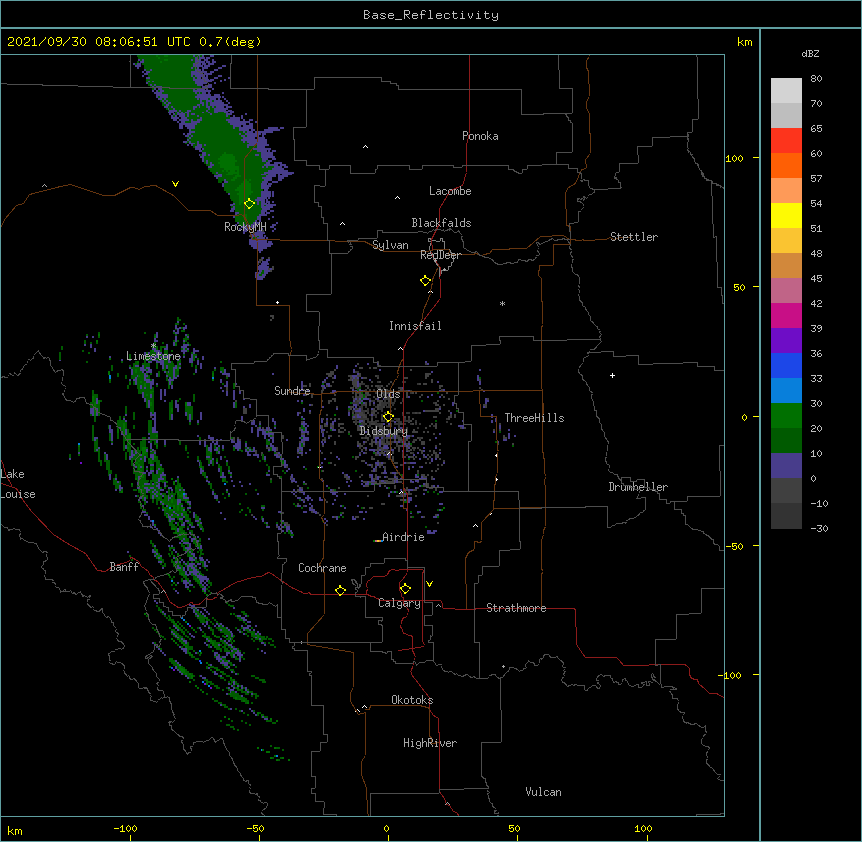
Task: Click the red legend color band
Action: click(786, 140)
